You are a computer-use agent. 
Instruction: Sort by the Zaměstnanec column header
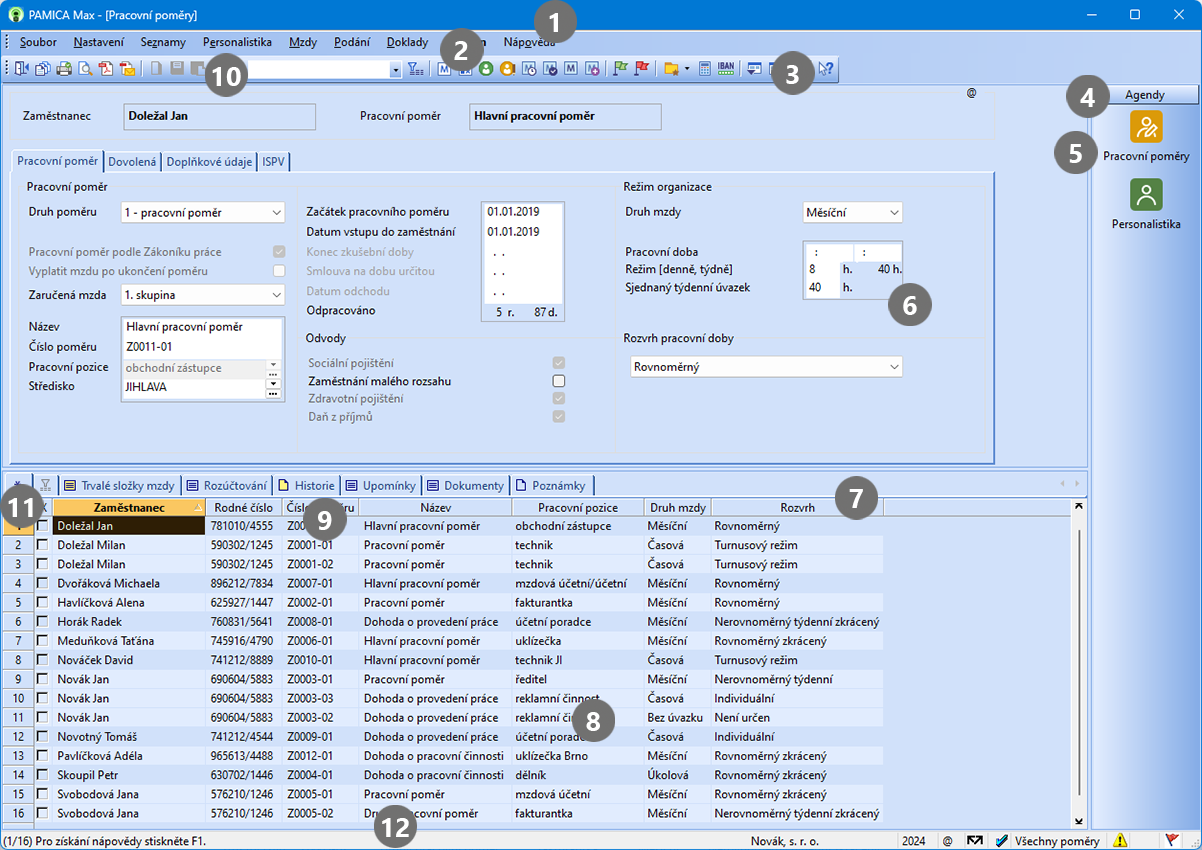[x=128, y=508]
